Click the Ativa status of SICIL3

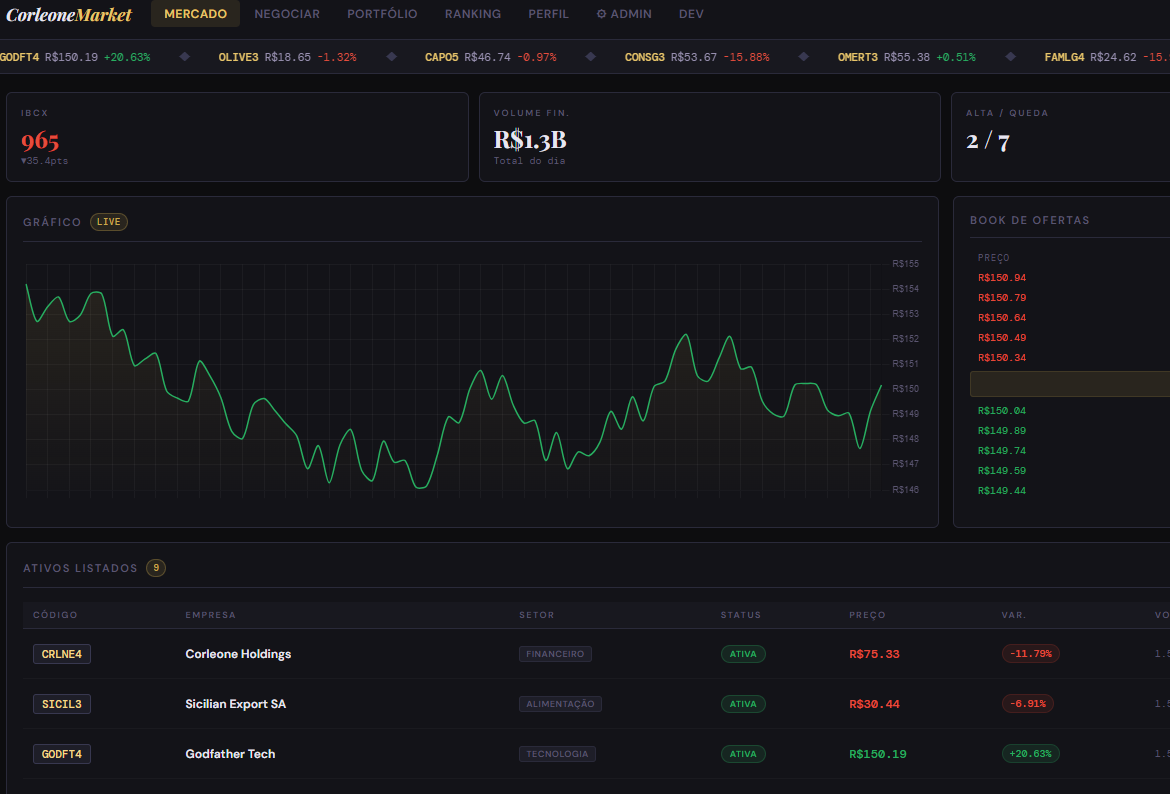pyautogui.click(x=743, y=704)
